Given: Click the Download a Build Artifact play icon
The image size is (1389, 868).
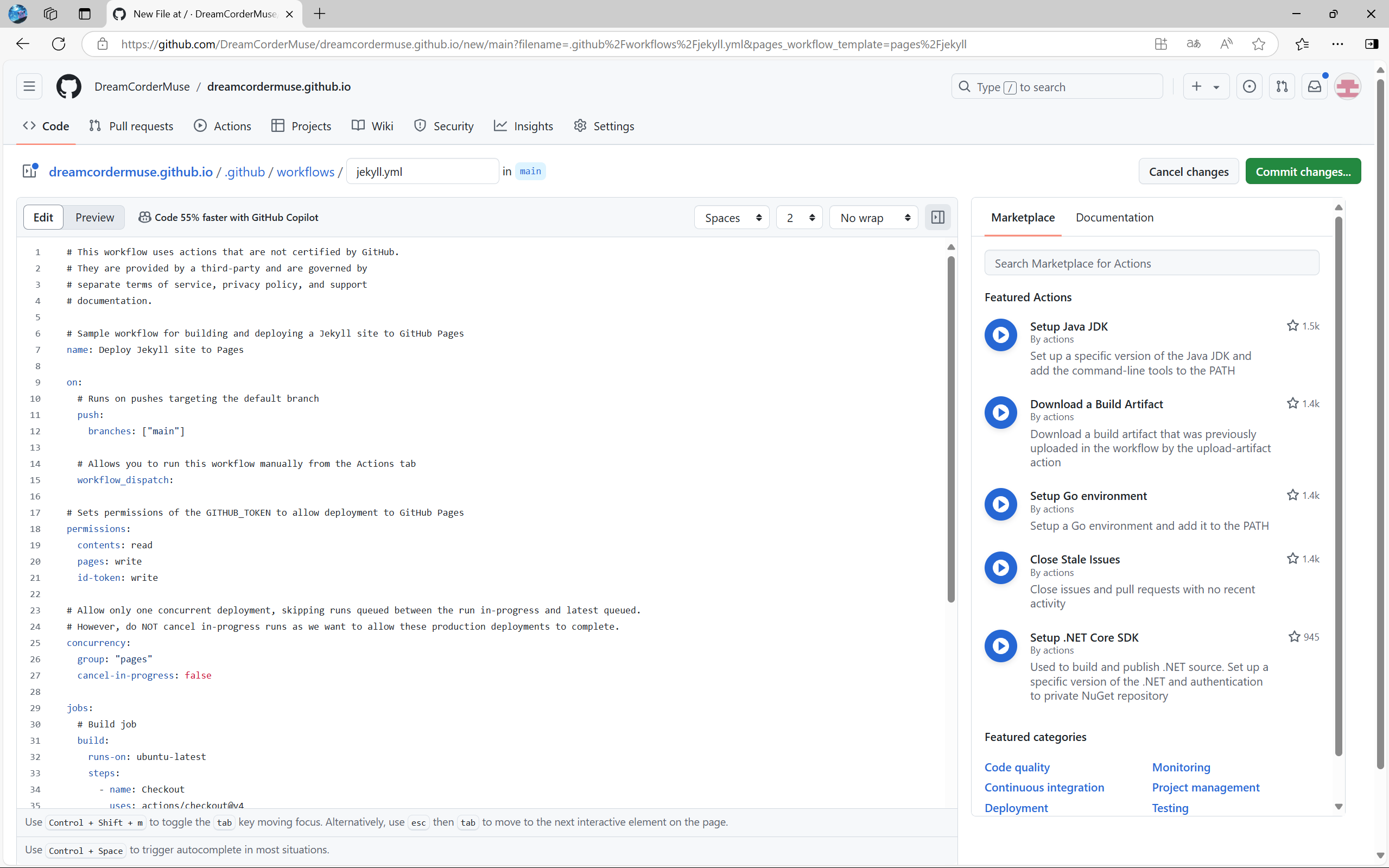Looking at the screenshot, I should tap(1000, 412).
